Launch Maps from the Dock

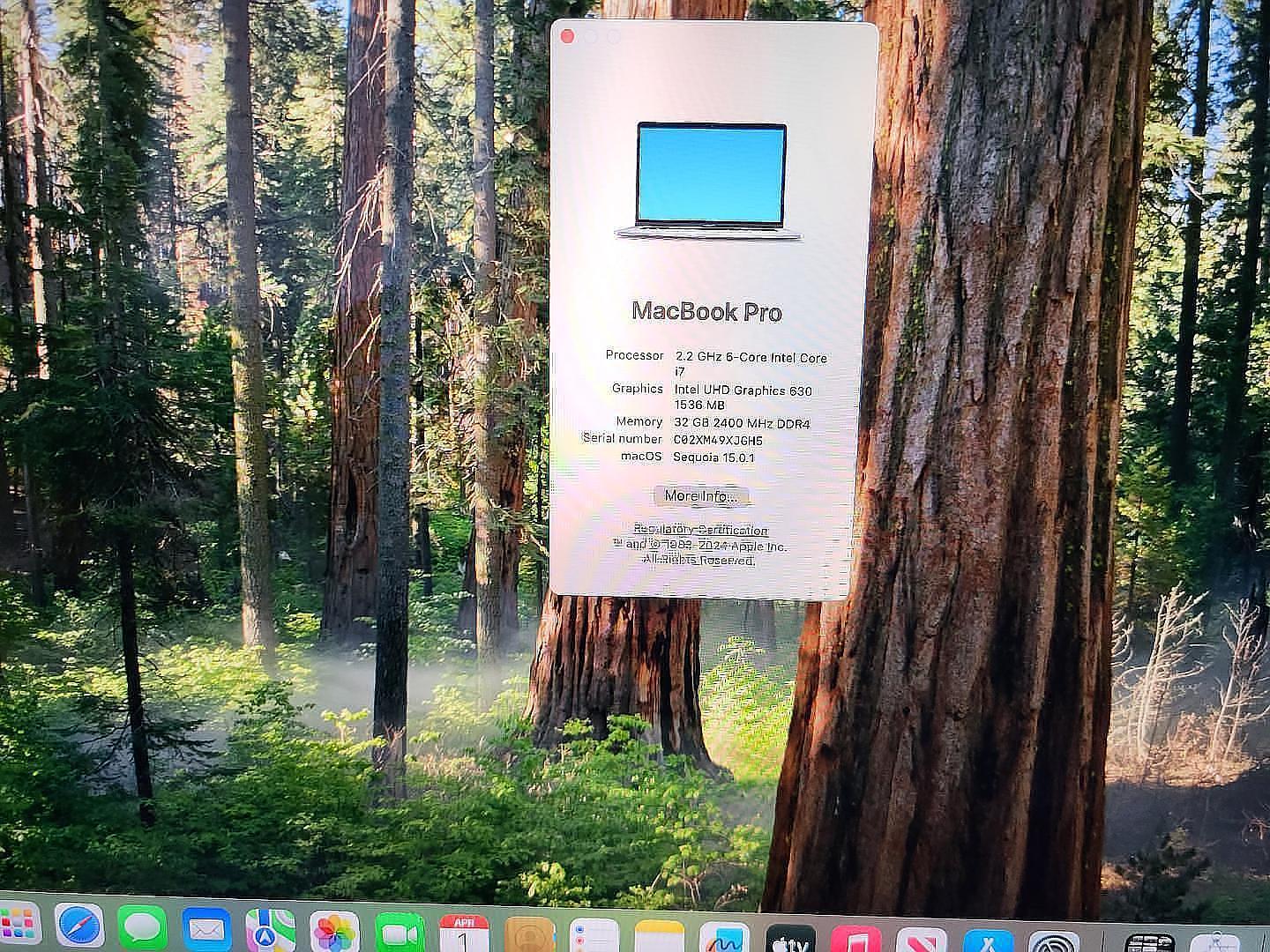pyautogui.click(x=270, y=932)
